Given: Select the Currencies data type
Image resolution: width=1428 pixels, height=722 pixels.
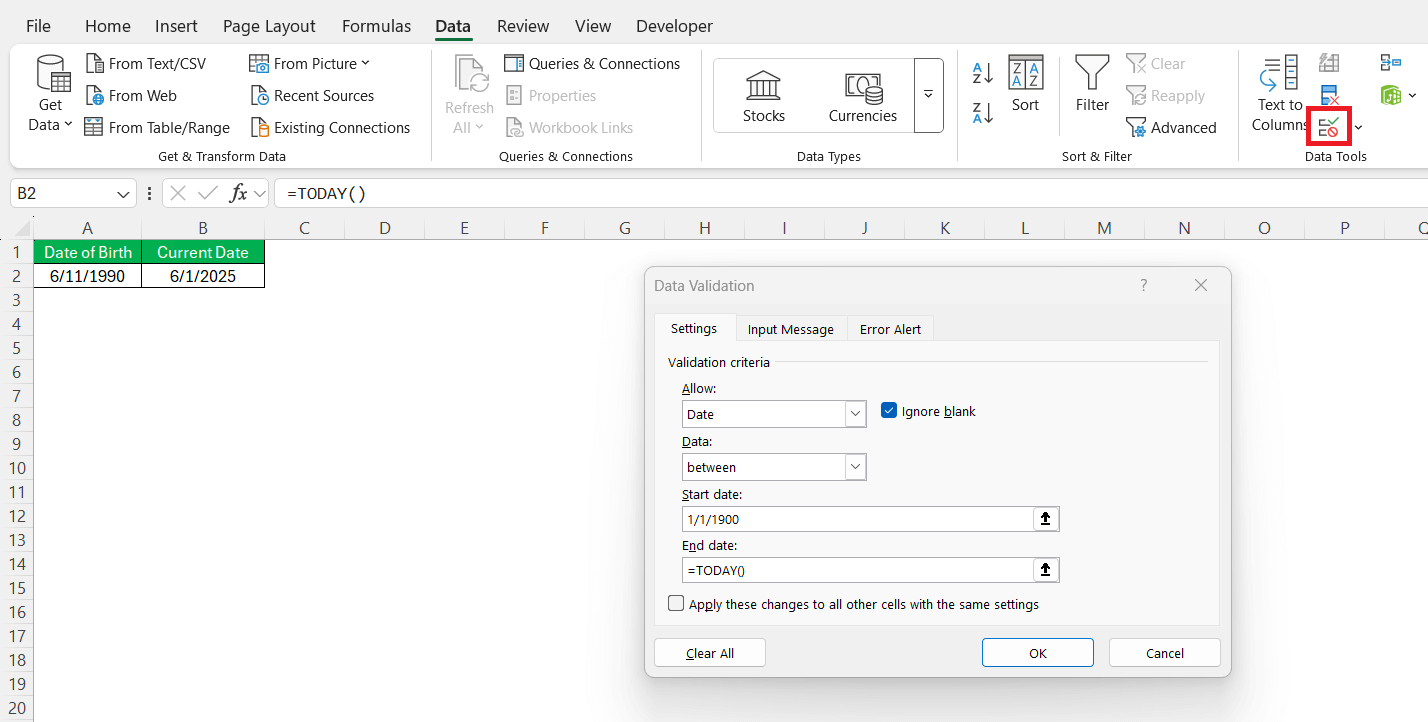Looking at the screenshot, I should [x=863, y=96].
